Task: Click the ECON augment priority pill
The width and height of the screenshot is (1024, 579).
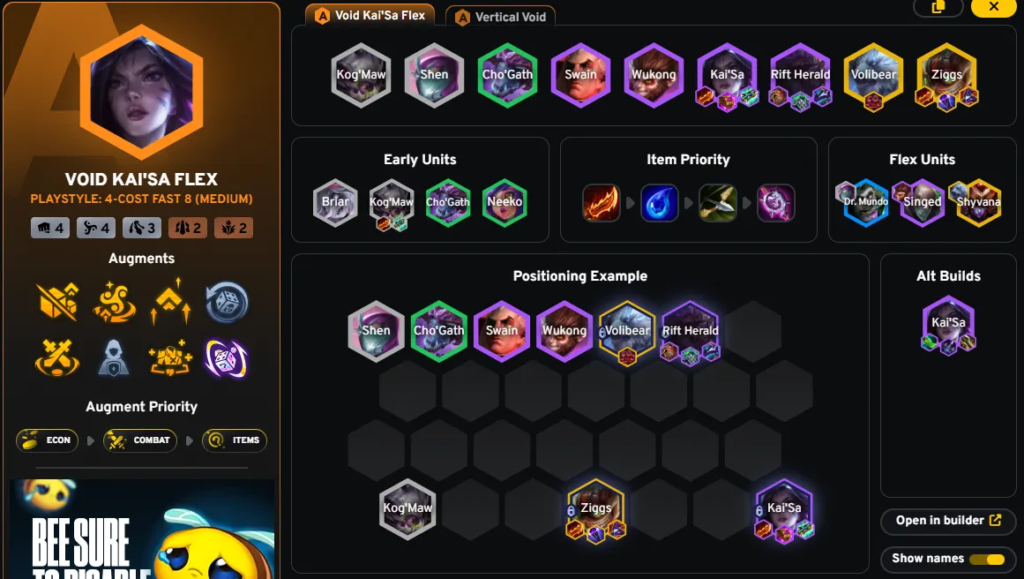Action: tap(47, 441)
